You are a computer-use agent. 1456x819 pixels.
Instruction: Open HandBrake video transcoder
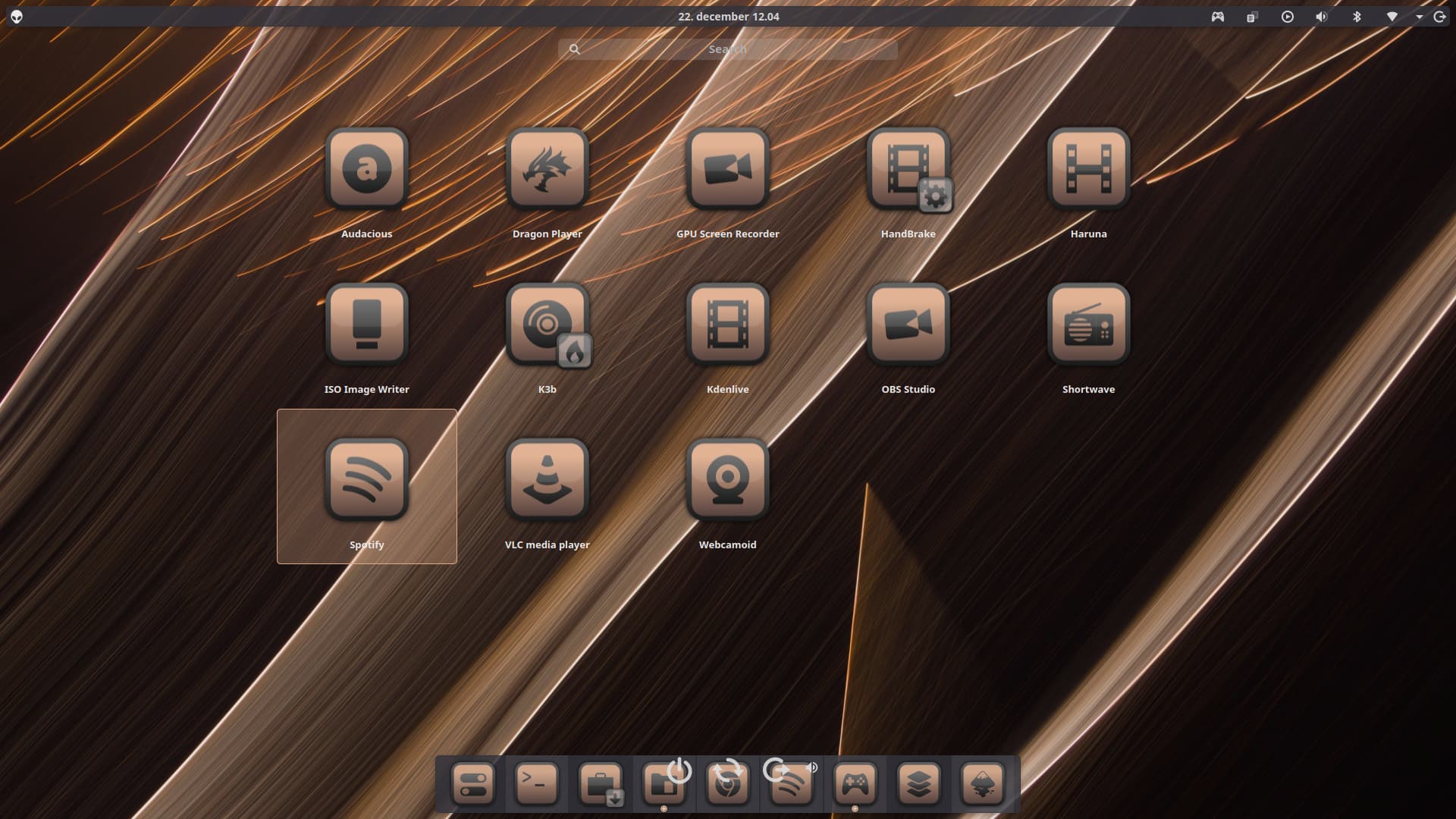[908, 168]
